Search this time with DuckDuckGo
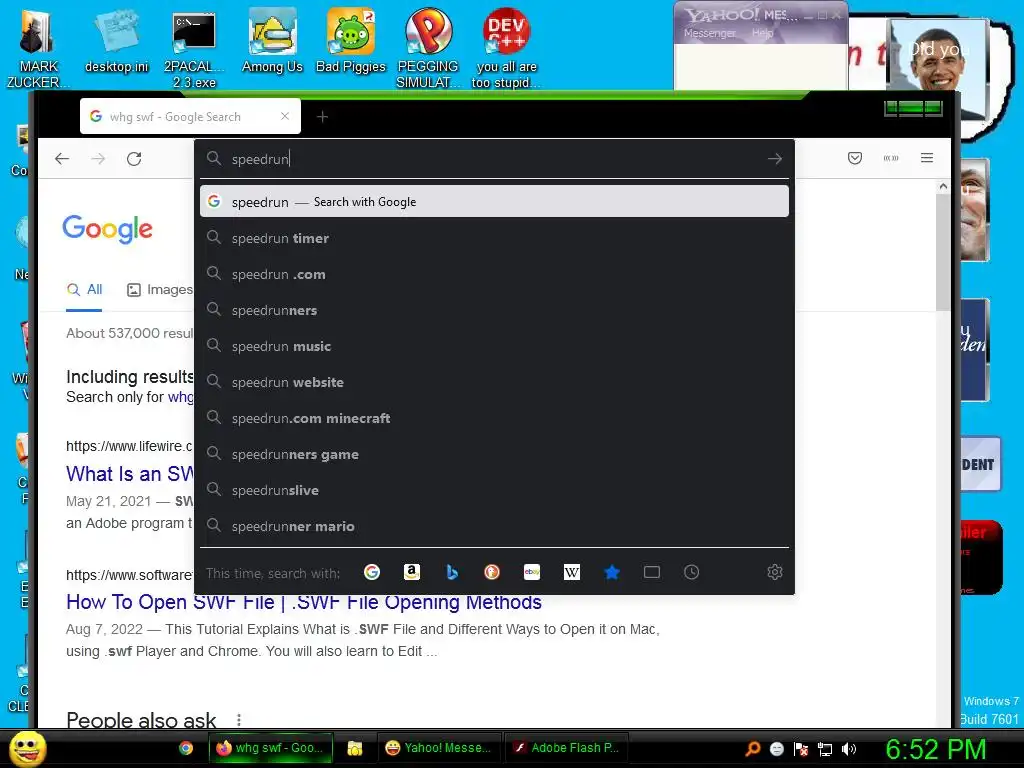1024x768 pixels. (x=492, y=572)
